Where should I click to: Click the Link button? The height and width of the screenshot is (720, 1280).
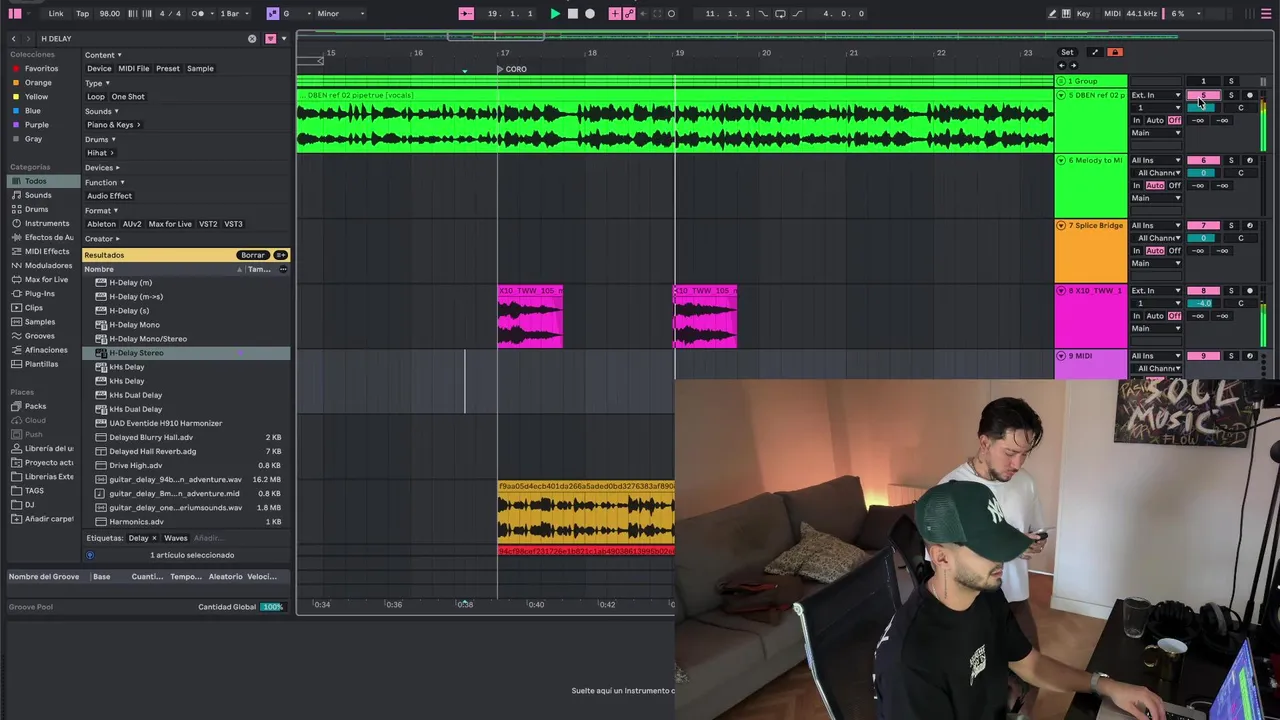(56, 13)
